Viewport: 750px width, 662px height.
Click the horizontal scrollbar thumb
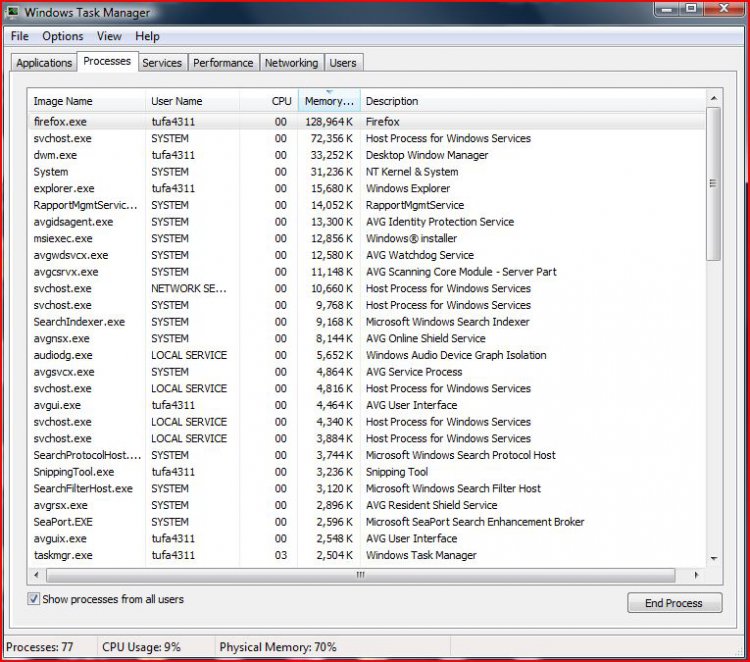(x=361, y=574)
